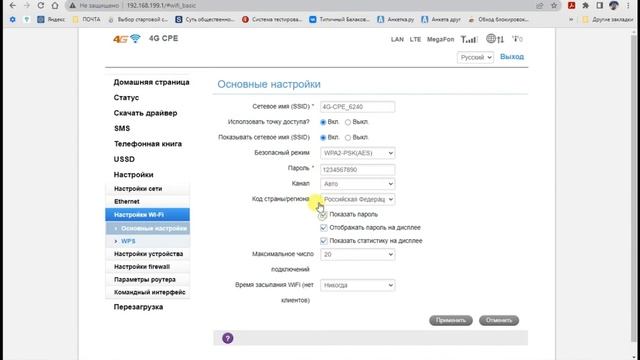The height and width of the screenshot is (360, 640).
Task: Open the Статус menu item
Action: [126, 98]
